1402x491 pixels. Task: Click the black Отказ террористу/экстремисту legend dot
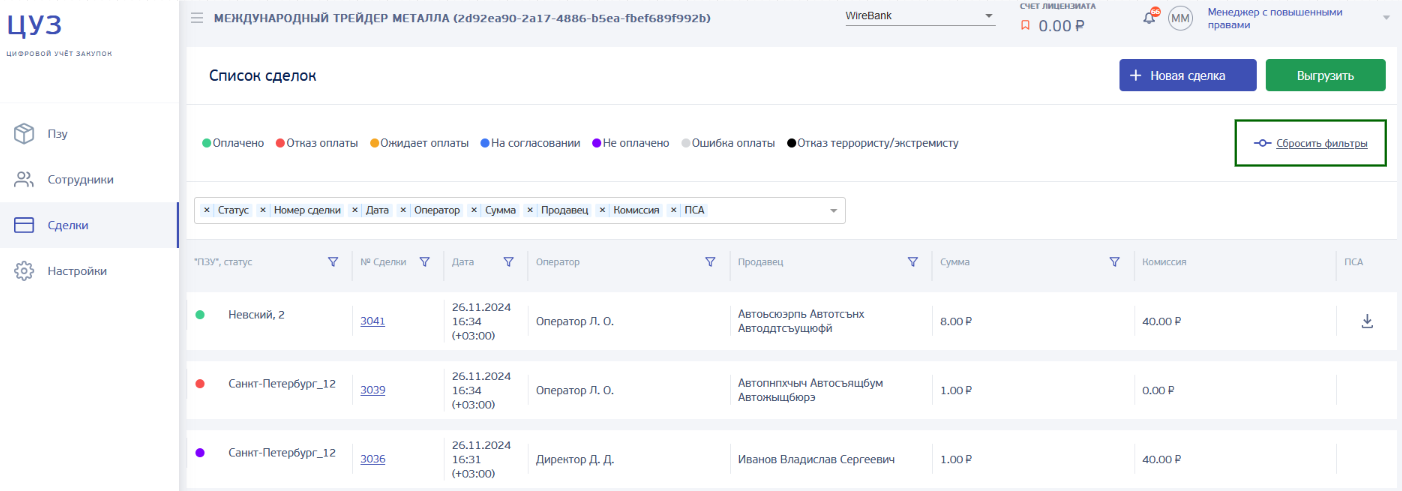click(x=792, y=143)
